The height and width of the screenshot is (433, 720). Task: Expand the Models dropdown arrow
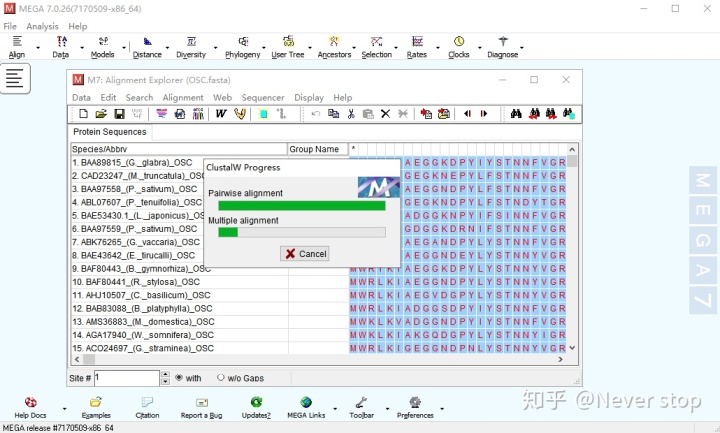tap(124, 47)
